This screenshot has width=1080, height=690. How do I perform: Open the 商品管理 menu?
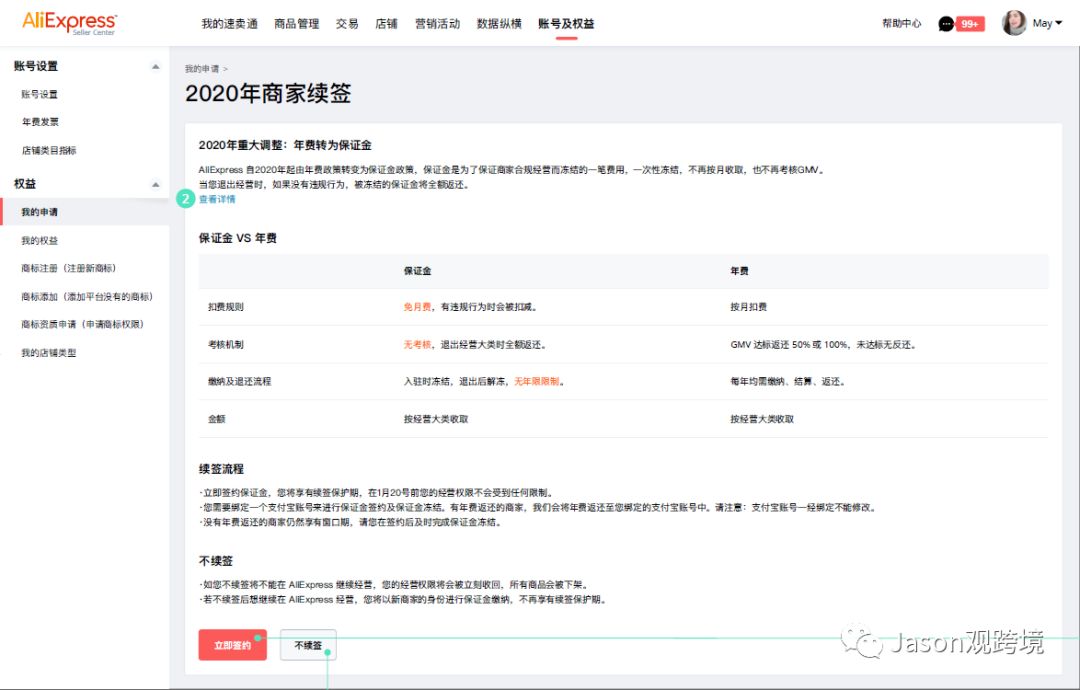click(x=296, y=23)
